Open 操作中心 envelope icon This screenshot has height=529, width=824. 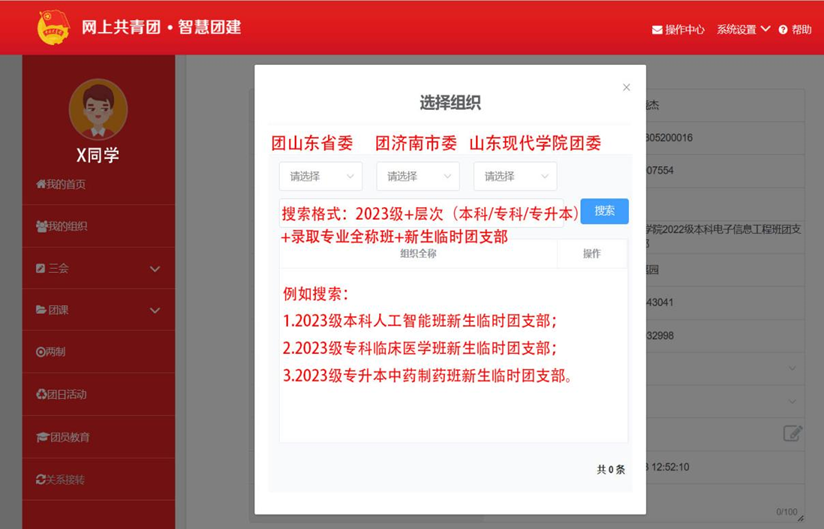657,30
